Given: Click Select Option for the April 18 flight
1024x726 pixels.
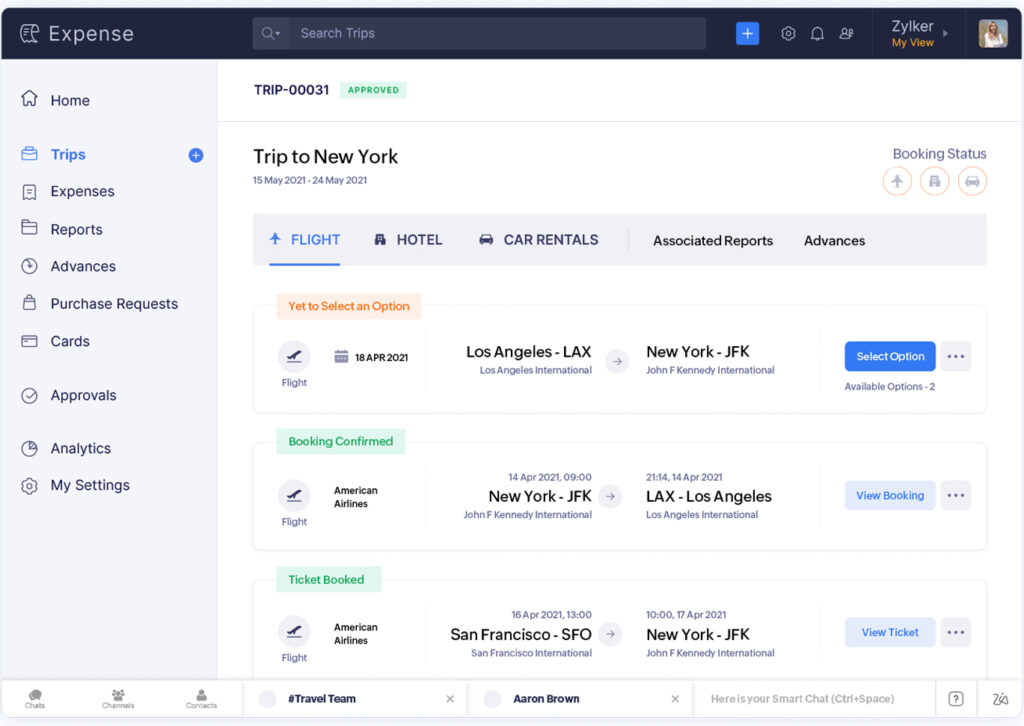Looking at the screenshot, I should 889,356.
